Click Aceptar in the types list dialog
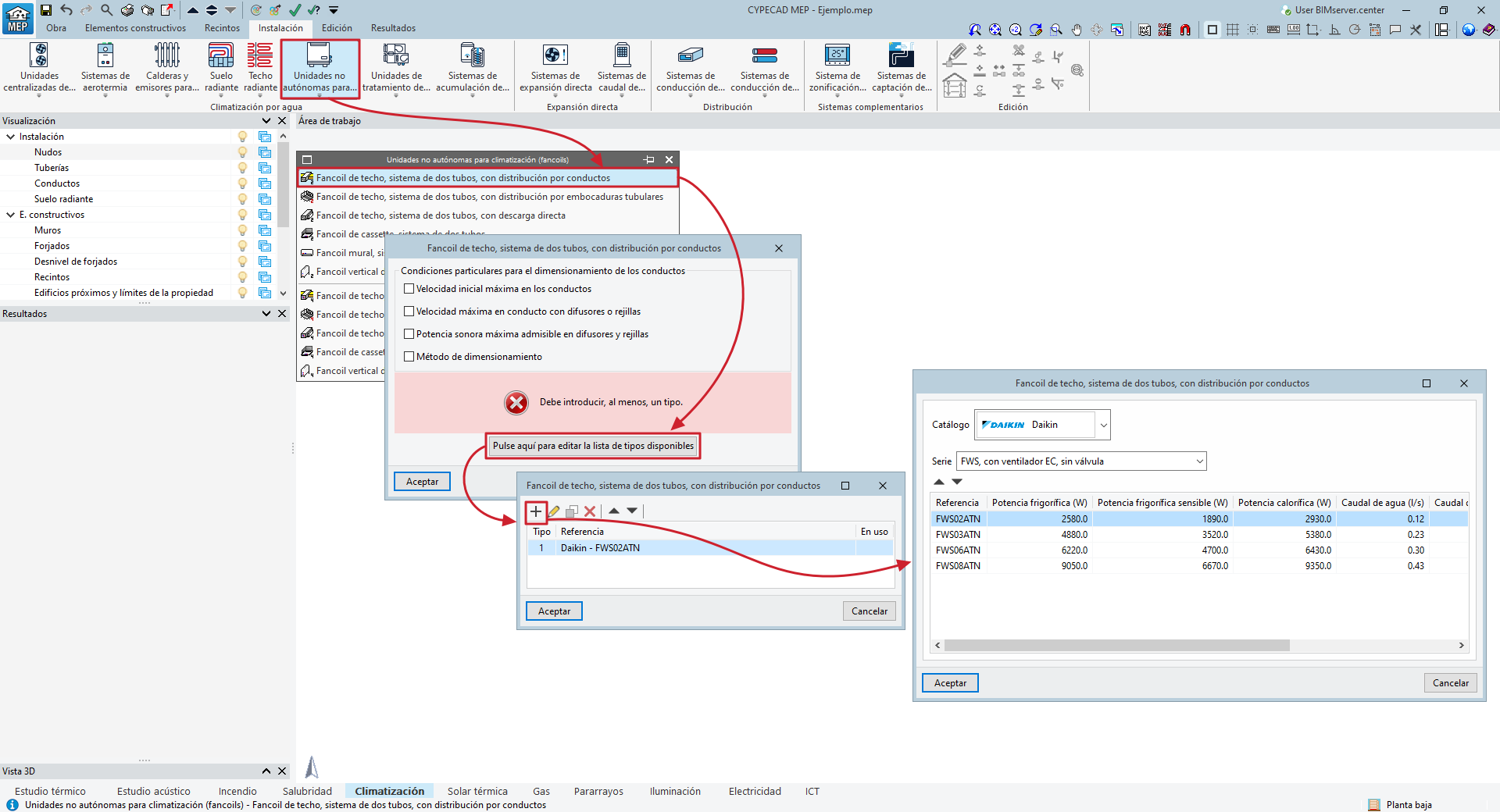Image resolution: width=1500 pixels, height=812 pixels. pos(554,611)
